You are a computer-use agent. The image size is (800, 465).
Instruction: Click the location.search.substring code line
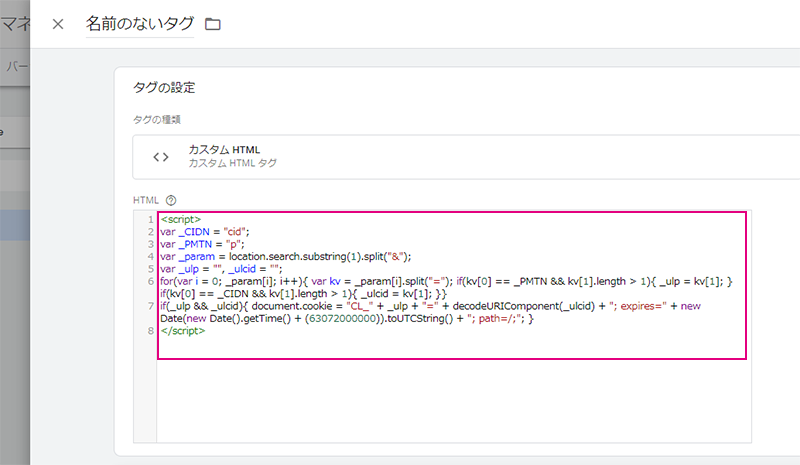(300, 256)
